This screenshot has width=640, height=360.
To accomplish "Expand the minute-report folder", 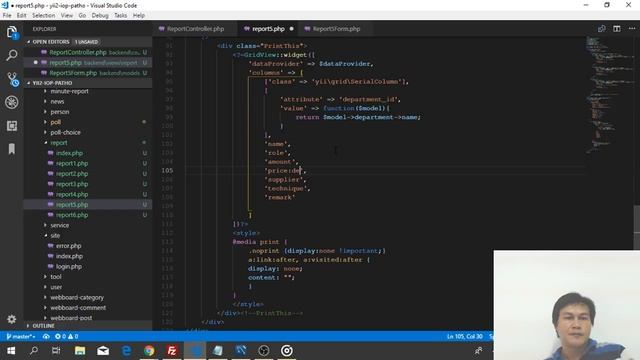I will [69, 91].
